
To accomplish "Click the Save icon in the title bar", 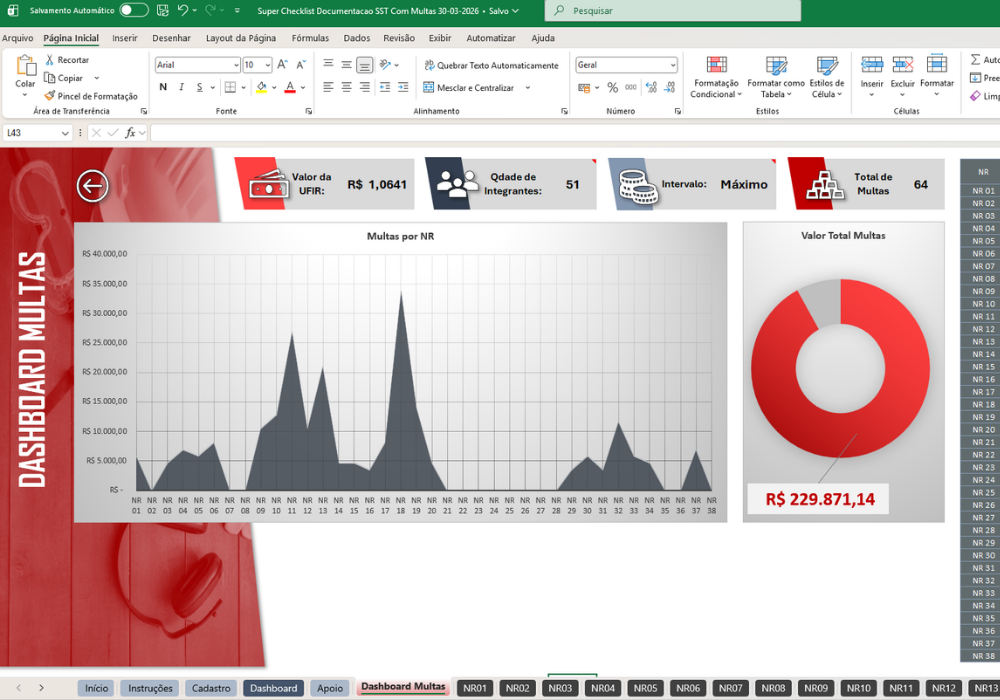I will click(x=163, y=10).
